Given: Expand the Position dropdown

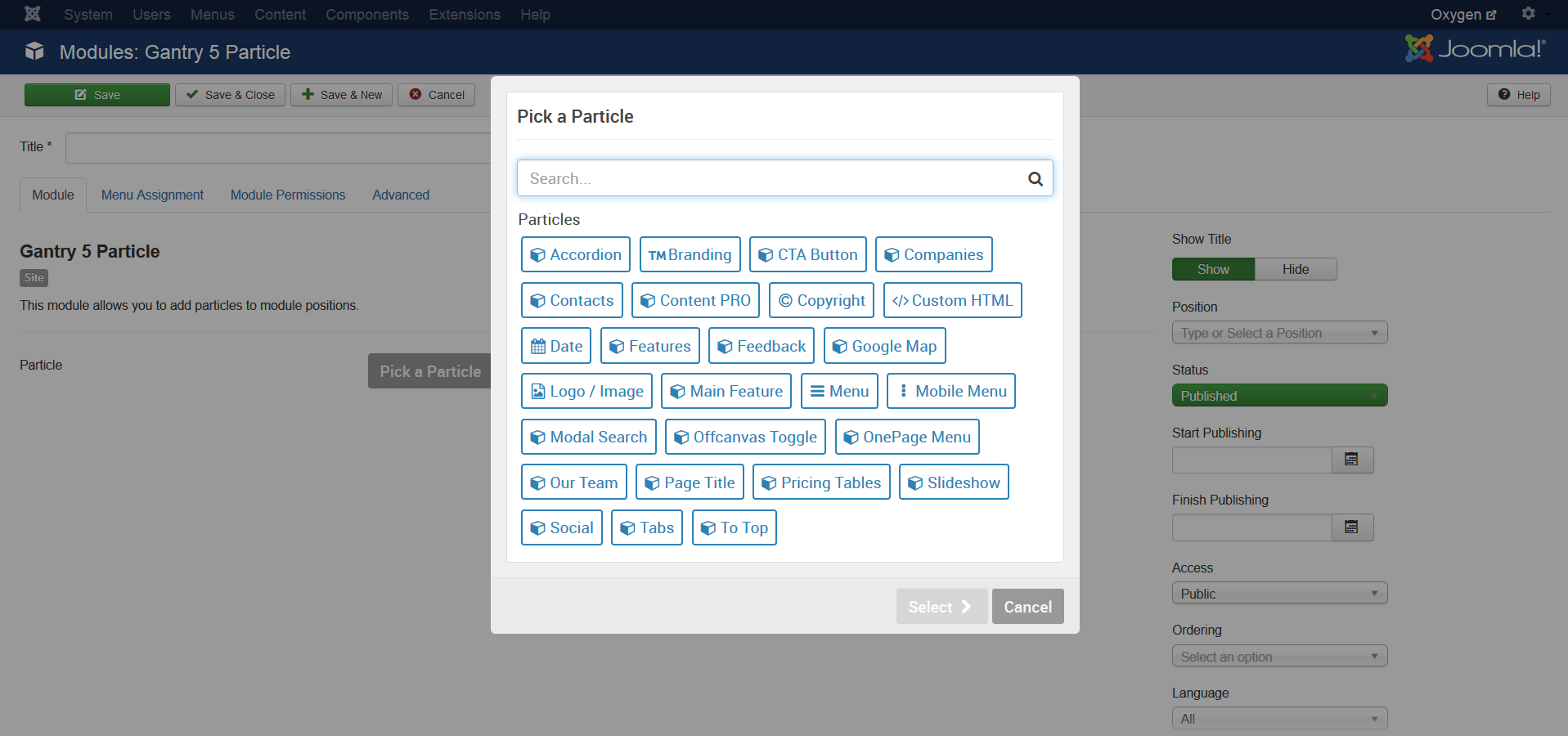Looking at the screenshot, I should 1279,333.
